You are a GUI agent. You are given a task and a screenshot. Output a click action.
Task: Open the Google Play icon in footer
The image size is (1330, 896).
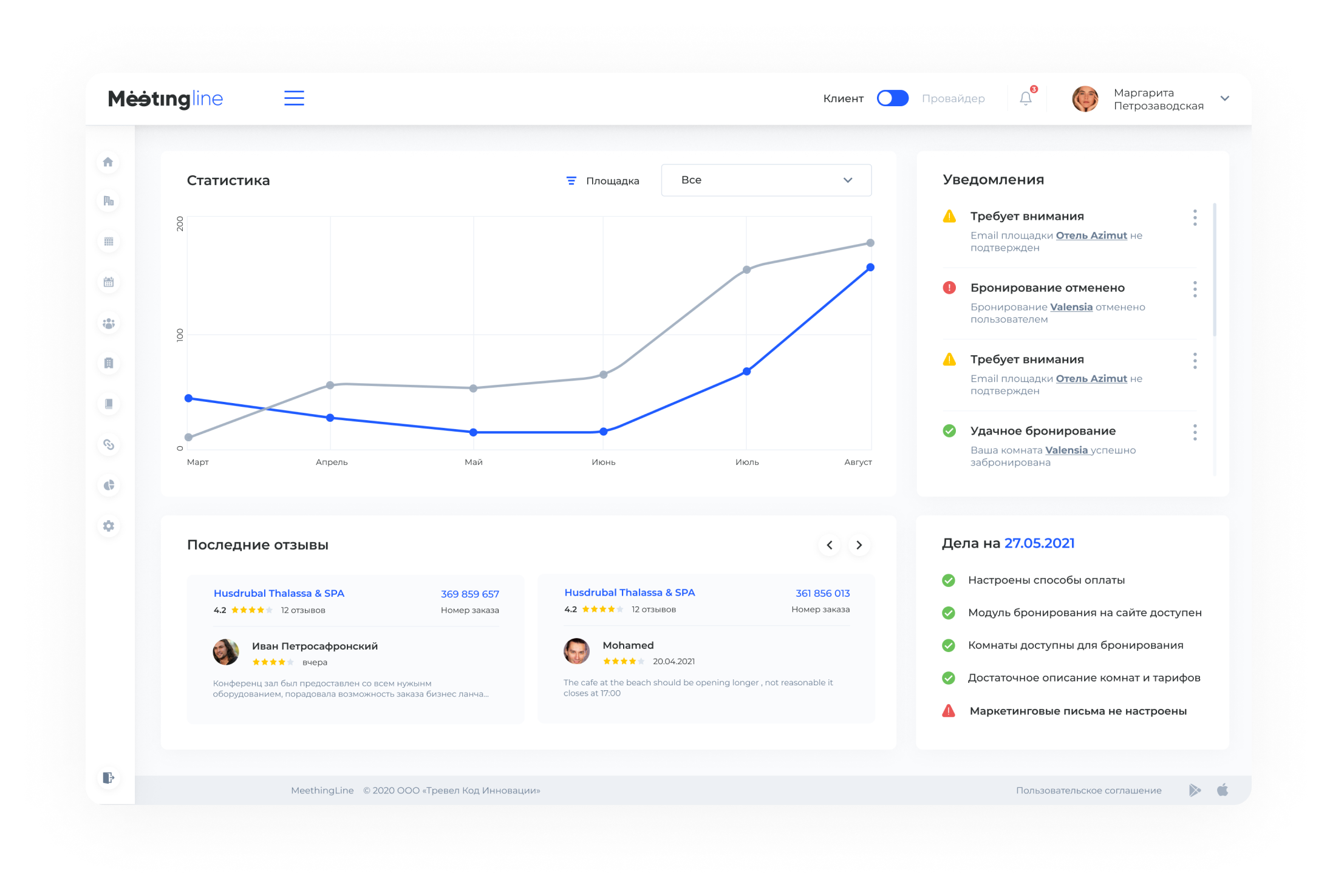[x=1194, y=790]
